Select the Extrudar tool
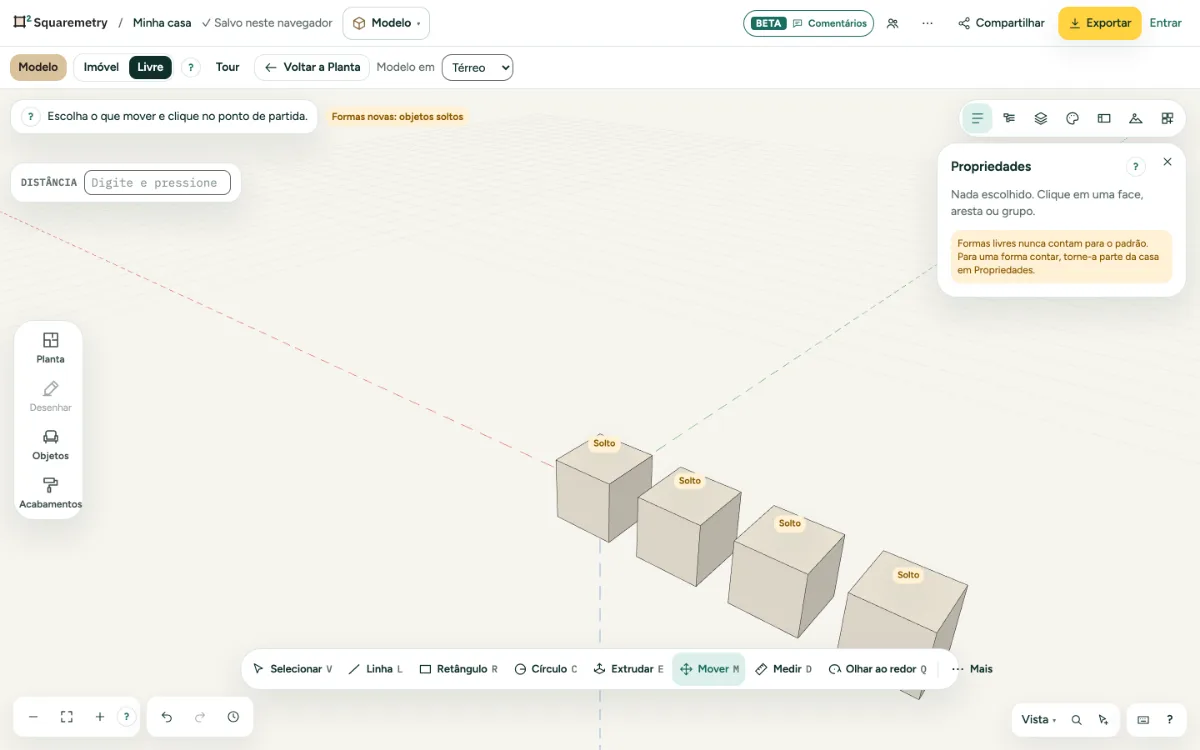This screenshot has width=1200, height=750. tap(629, 669)
